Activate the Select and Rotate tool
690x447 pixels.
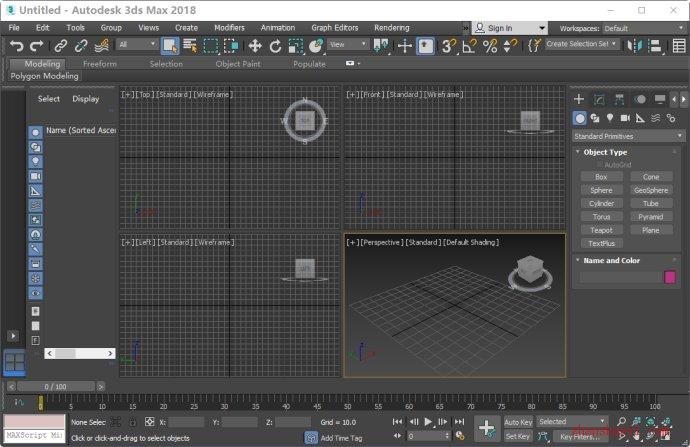(x=275, y=46)
